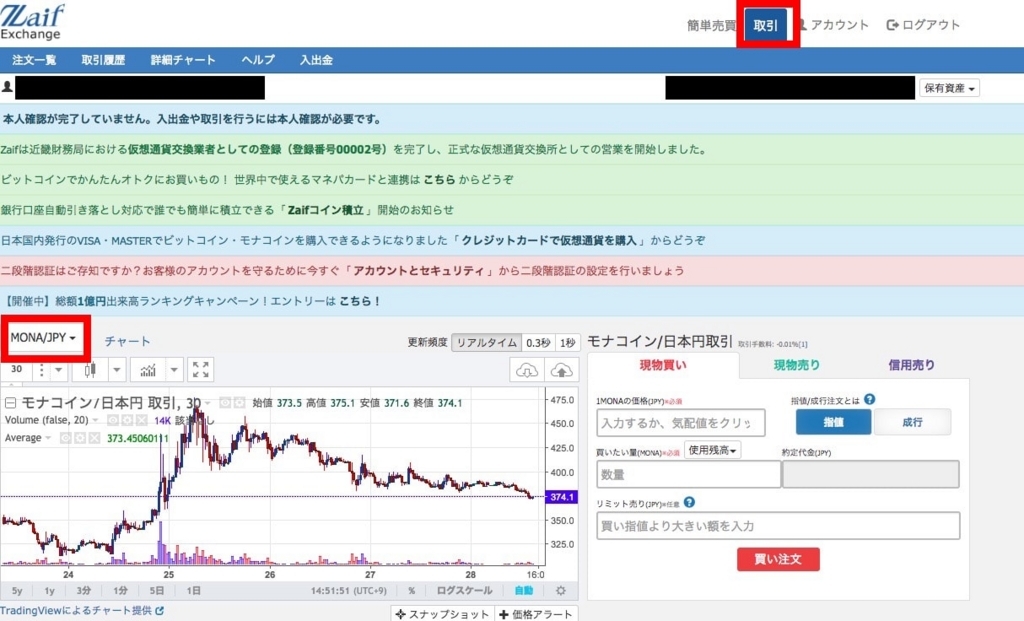Open the indicators chart icon
The image size is (1024, 621).
[148, 370]
